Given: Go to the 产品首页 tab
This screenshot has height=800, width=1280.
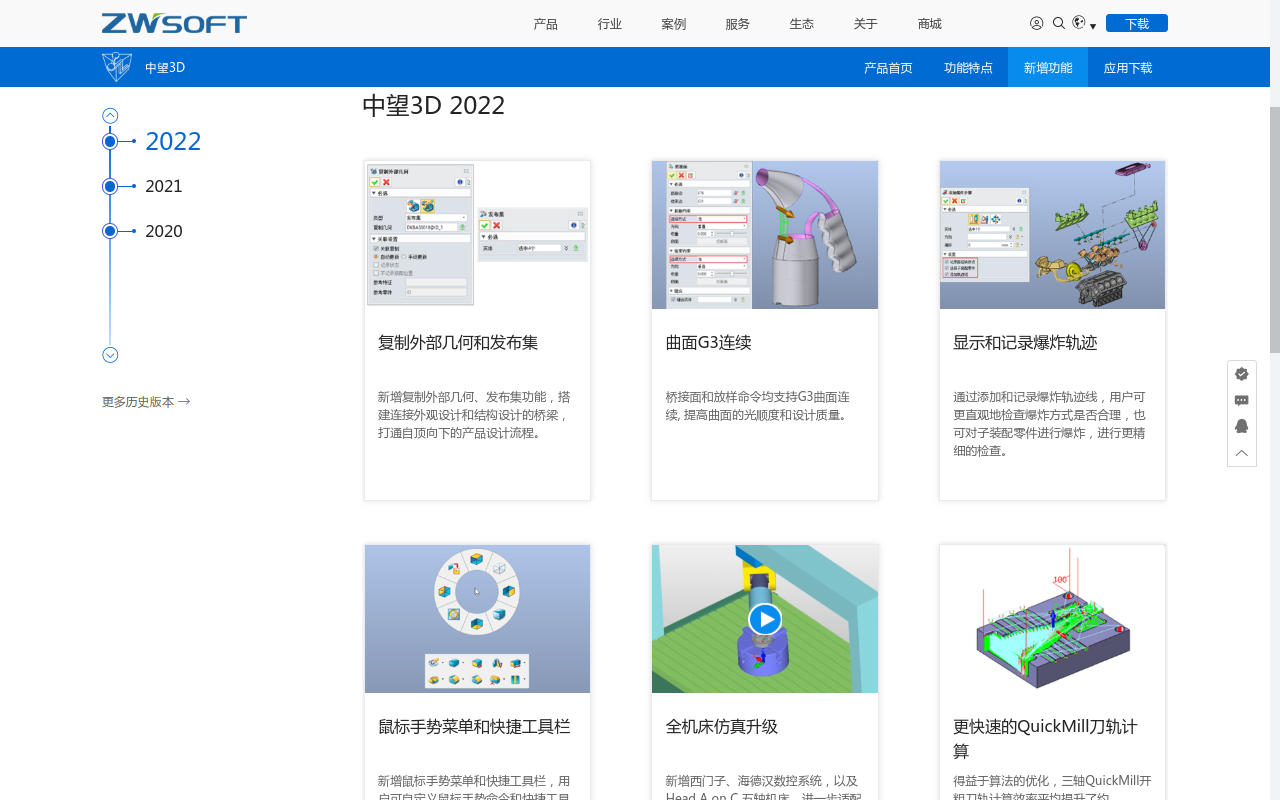Looking at the screenshot, I should [888, 68].
